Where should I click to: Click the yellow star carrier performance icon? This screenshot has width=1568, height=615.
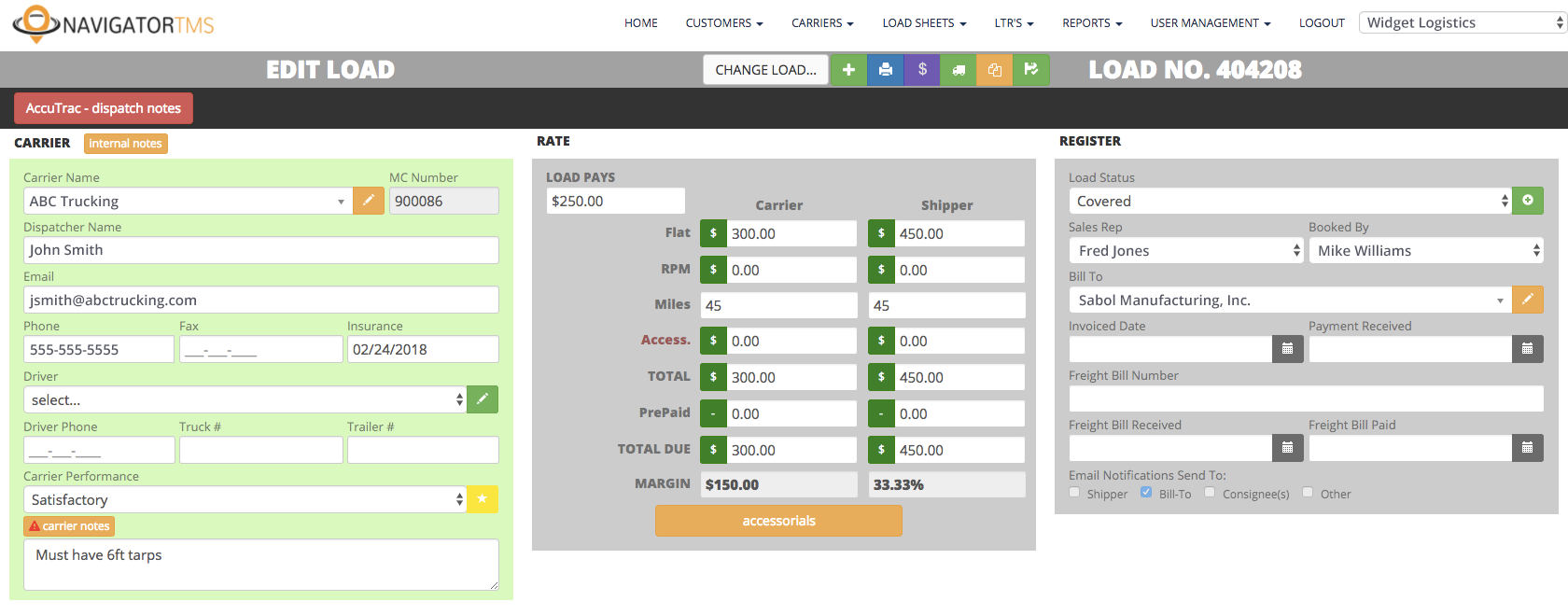483,499
